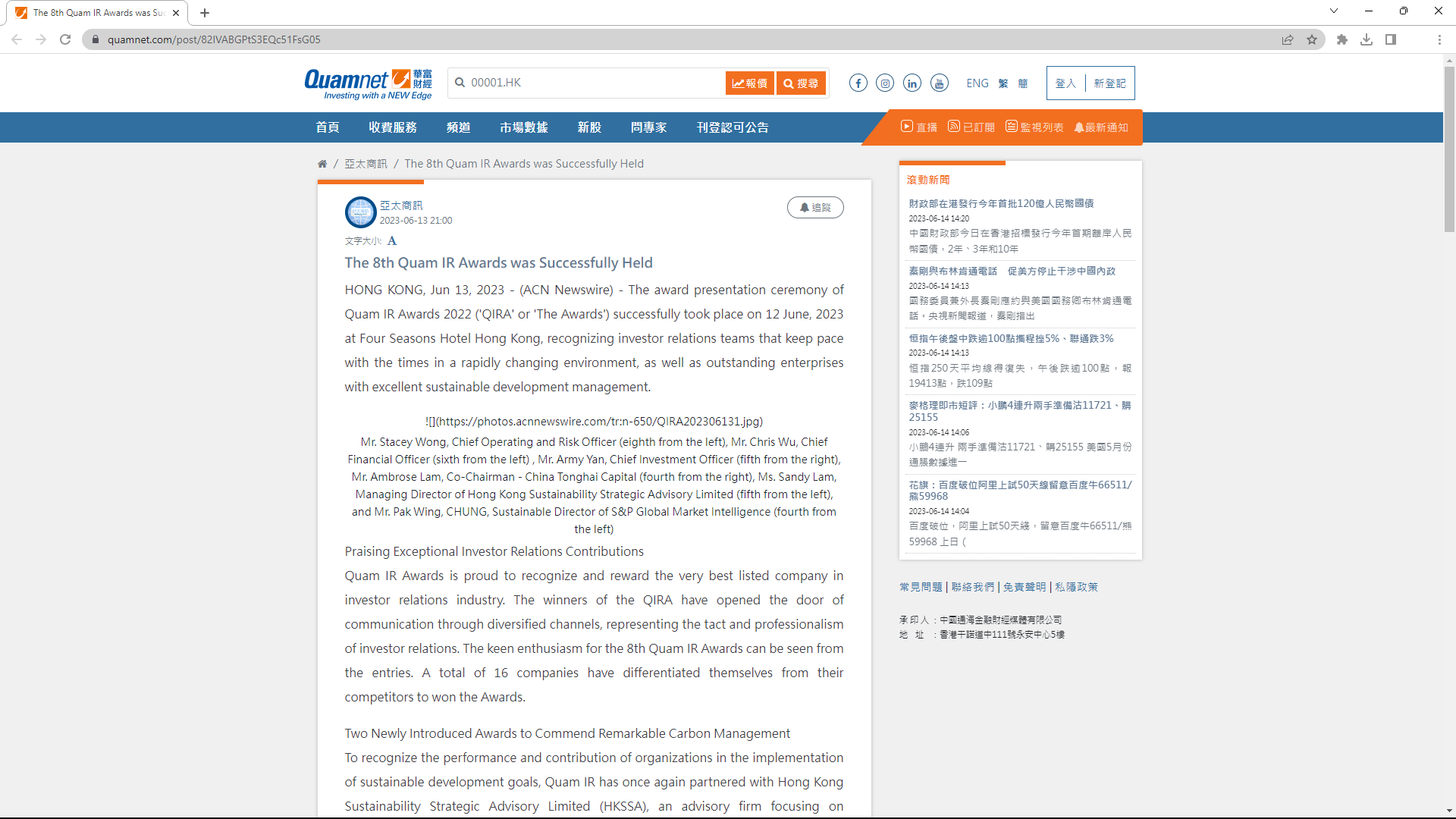
Task: Open the 頻道 menu
Action: click(x=458, y=127)
